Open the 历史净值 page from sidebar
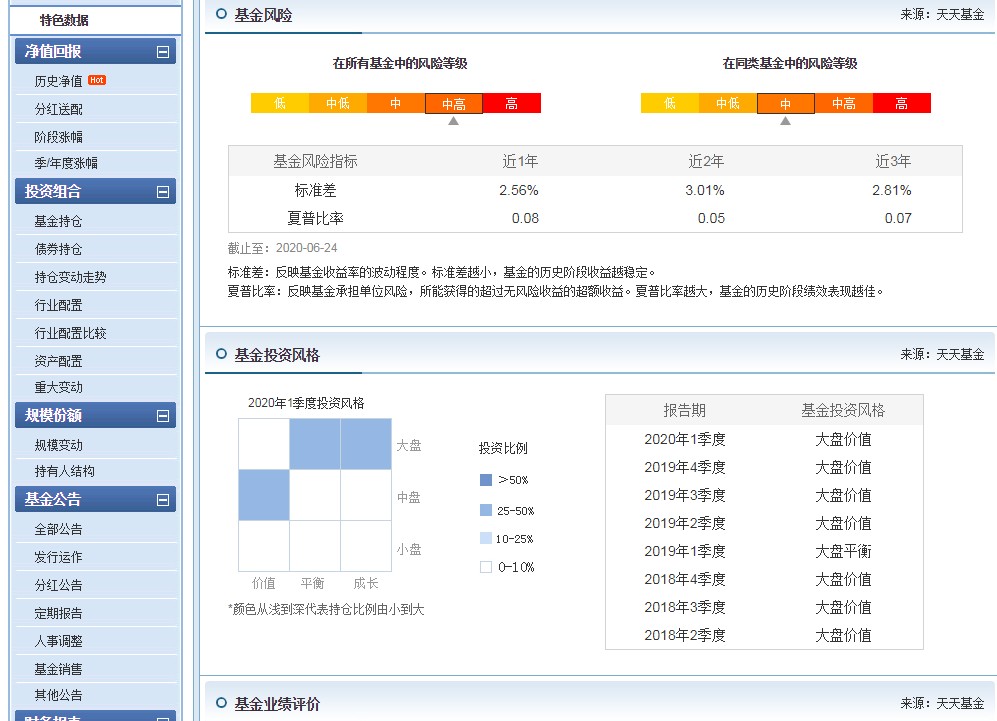This screenshot has width=997, height=721. click(x=60, y=79)
